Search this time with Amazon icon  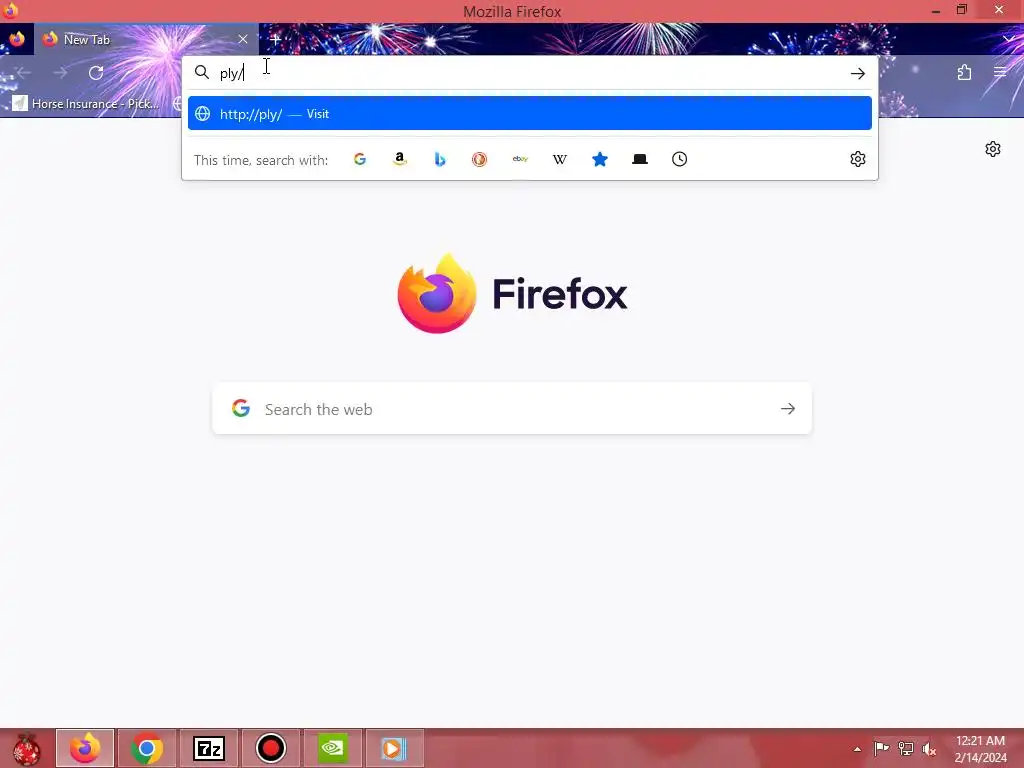[x=400, y=159]
